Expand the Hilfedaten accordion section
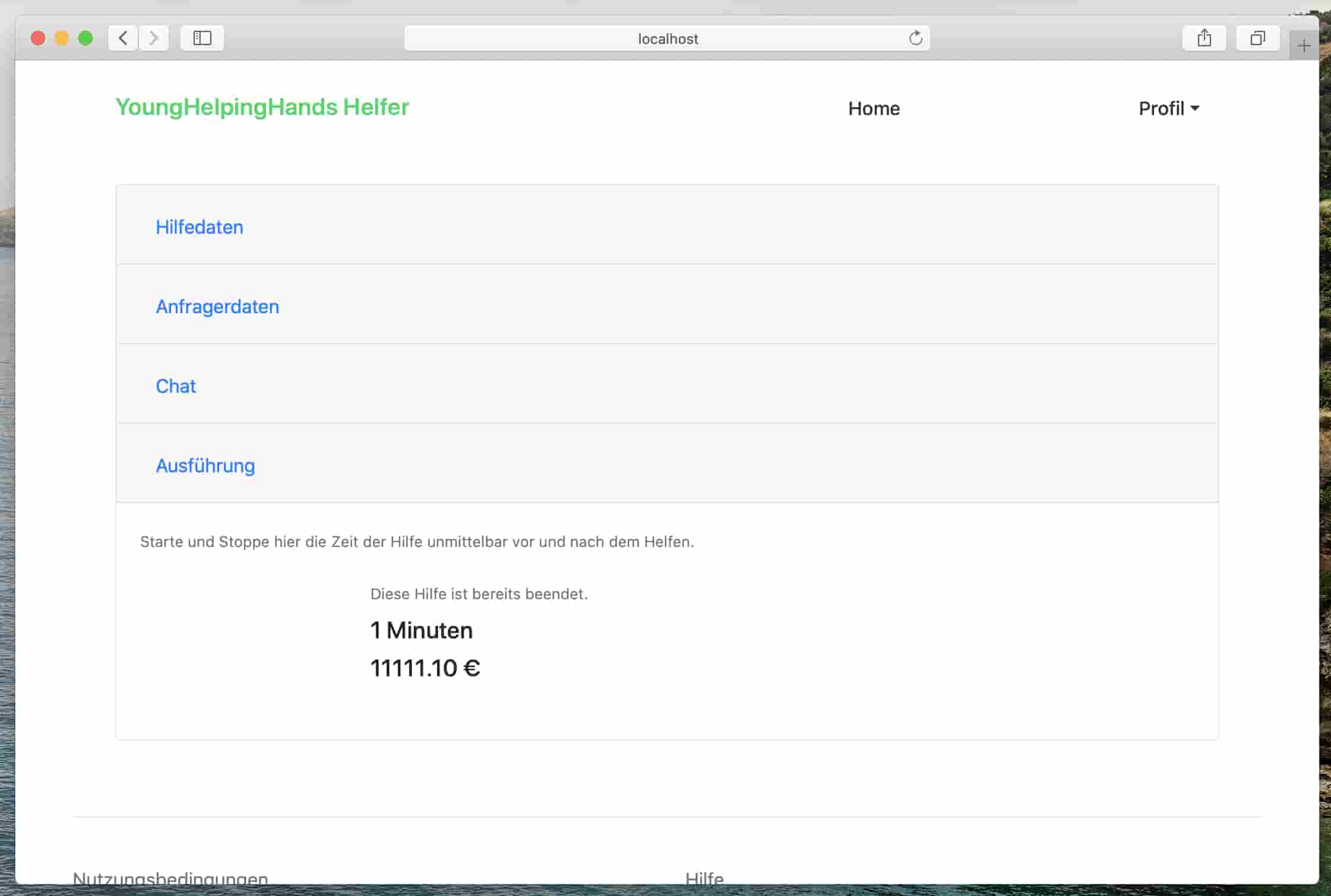 click(199, 227)
